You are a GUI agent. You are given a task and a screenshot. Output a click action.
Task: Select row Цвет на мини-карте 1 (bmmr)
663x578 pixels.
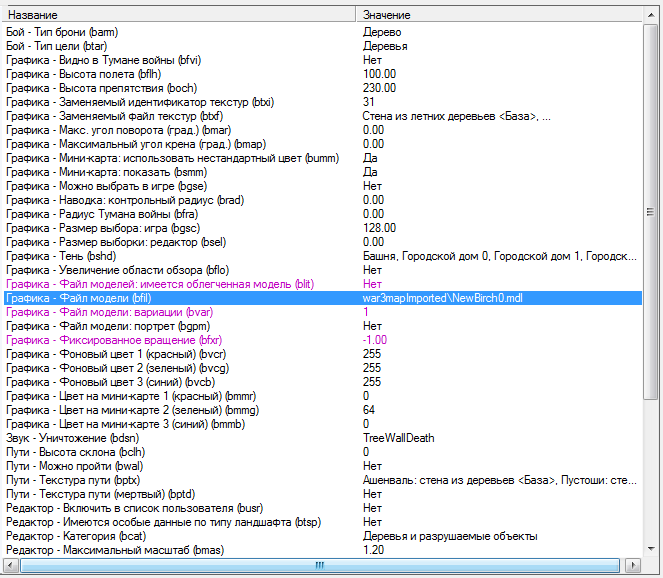(x=323, y=396)
